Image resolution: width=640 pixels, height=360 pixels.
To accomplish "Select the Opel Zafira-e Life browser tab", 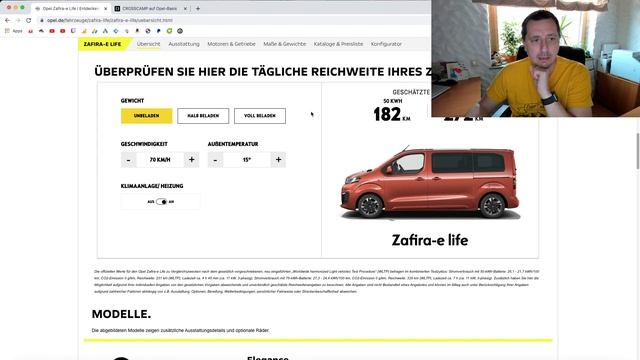I will 71,8.
